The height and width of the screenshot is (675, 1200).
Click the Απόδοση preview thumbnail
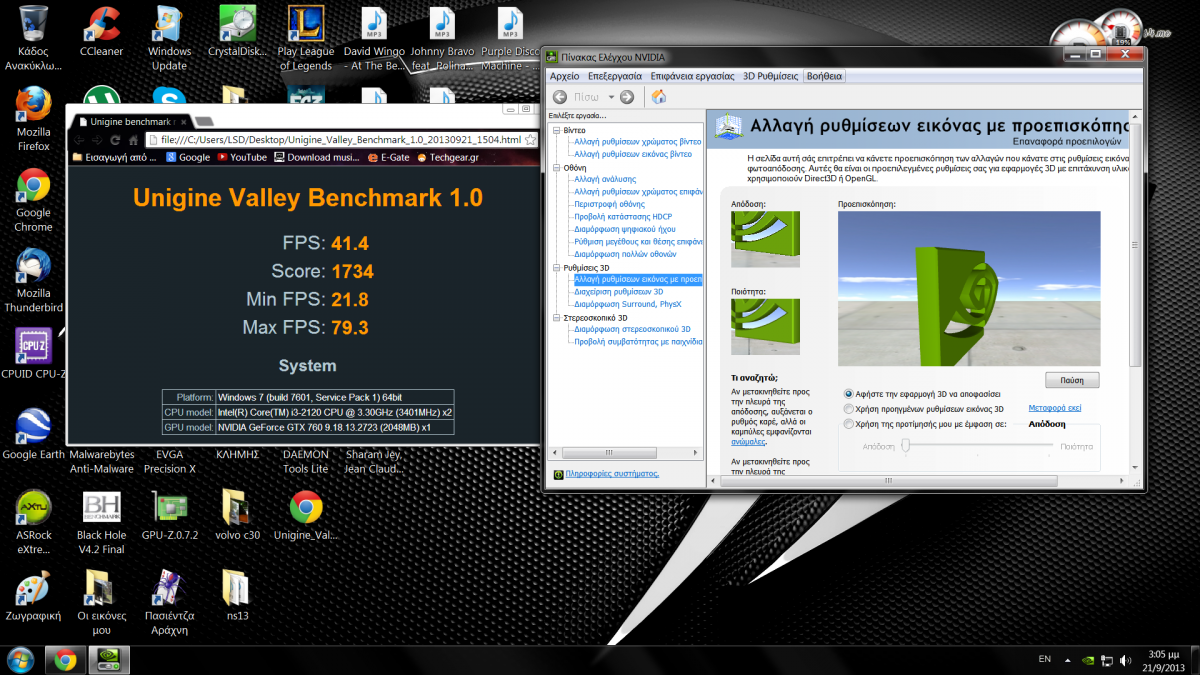click(x=766, y=238)
